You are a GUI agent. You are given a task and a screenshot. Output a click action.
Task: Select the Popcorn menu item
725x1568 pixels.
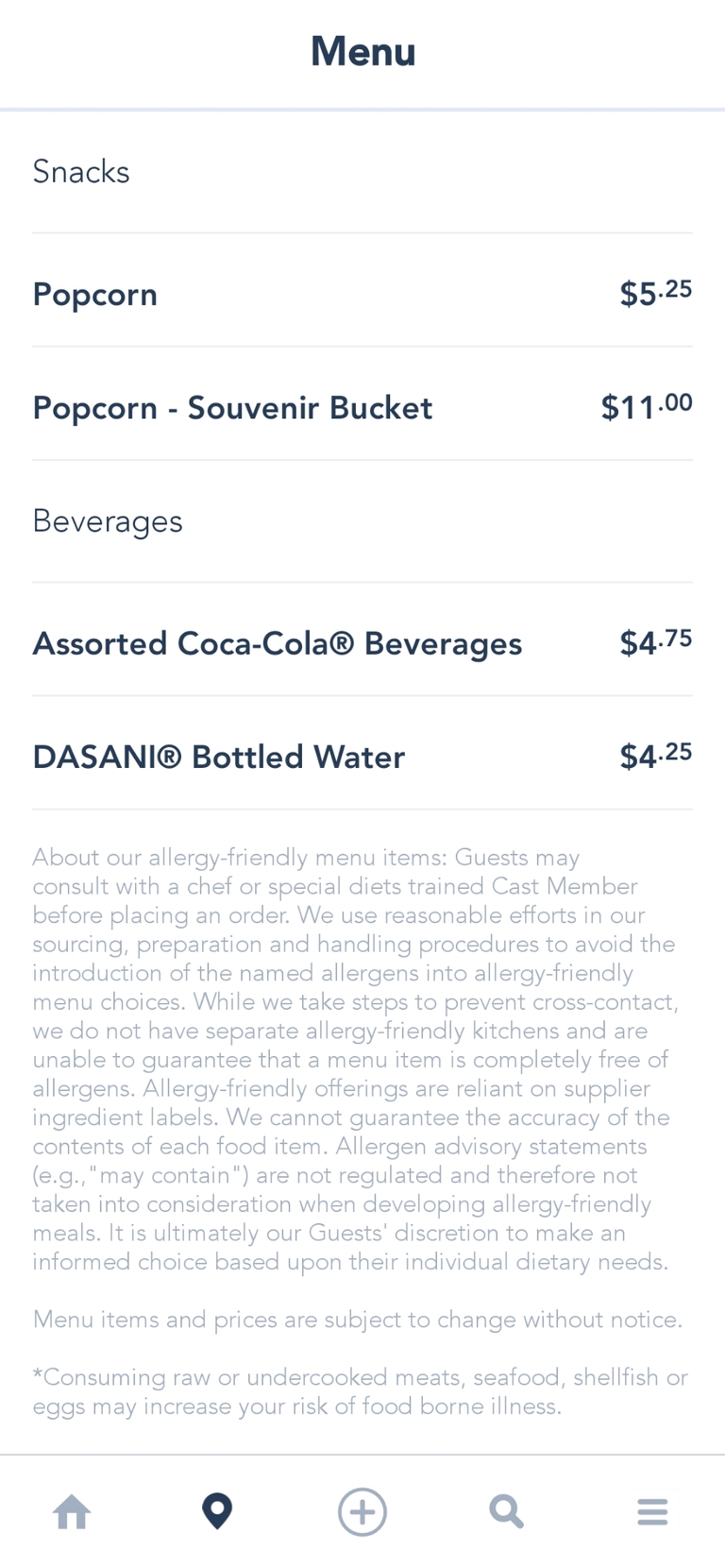click(x=95, y=295)
